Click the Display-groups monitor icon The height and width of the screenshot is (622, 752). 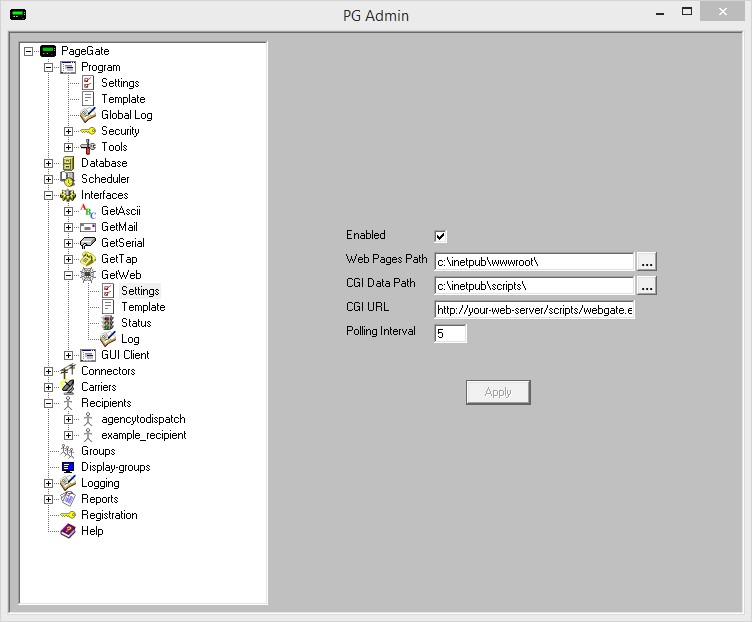point(68,467)
